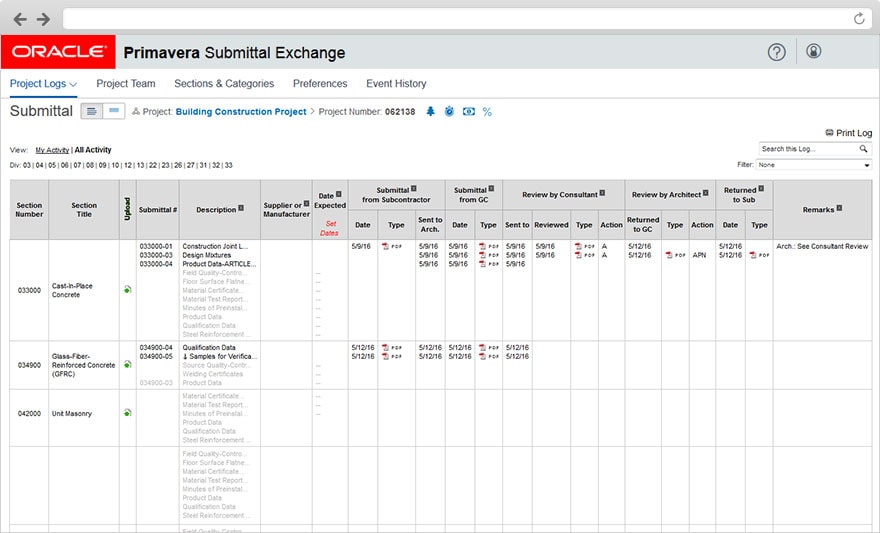Click the red Set Dates link
This screenshot has height=533, width=880.
pyautogui.click(x=330, y=228)
